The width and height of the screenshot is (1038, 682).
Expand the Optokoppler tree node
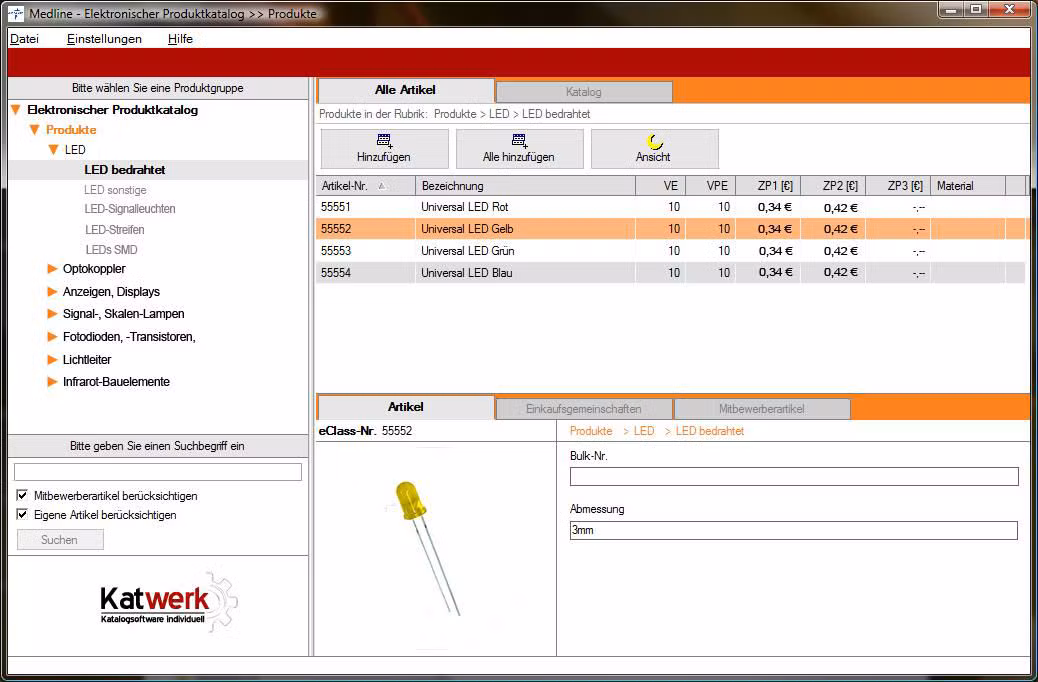[x=52, y=269]
